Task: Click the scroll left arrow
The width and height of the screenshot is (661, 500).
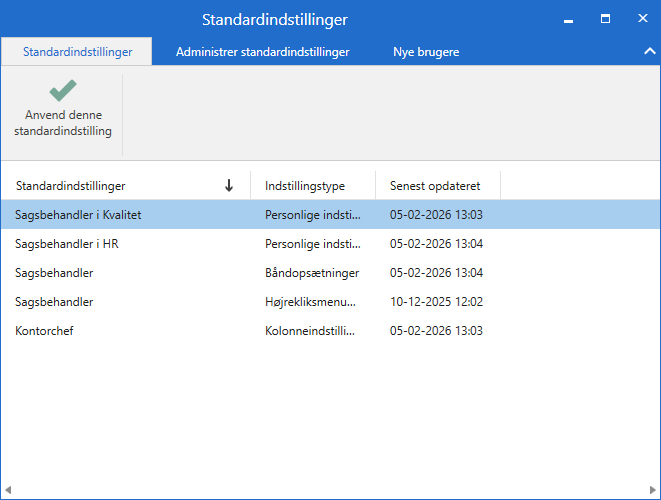Action: [8, 490]
